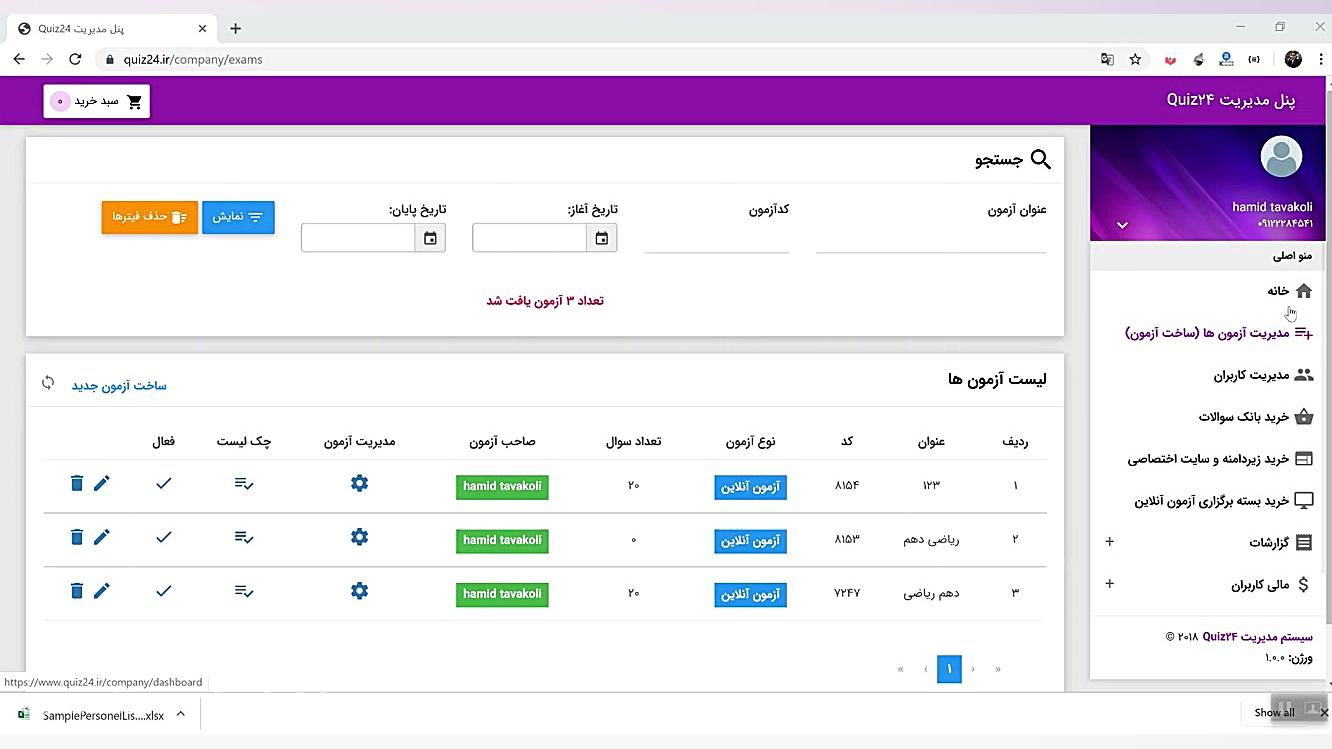The height and width of the screenshot is (749, 1332).
Task: Open the checklist icon for the first exam
Action: coord(244,483)
